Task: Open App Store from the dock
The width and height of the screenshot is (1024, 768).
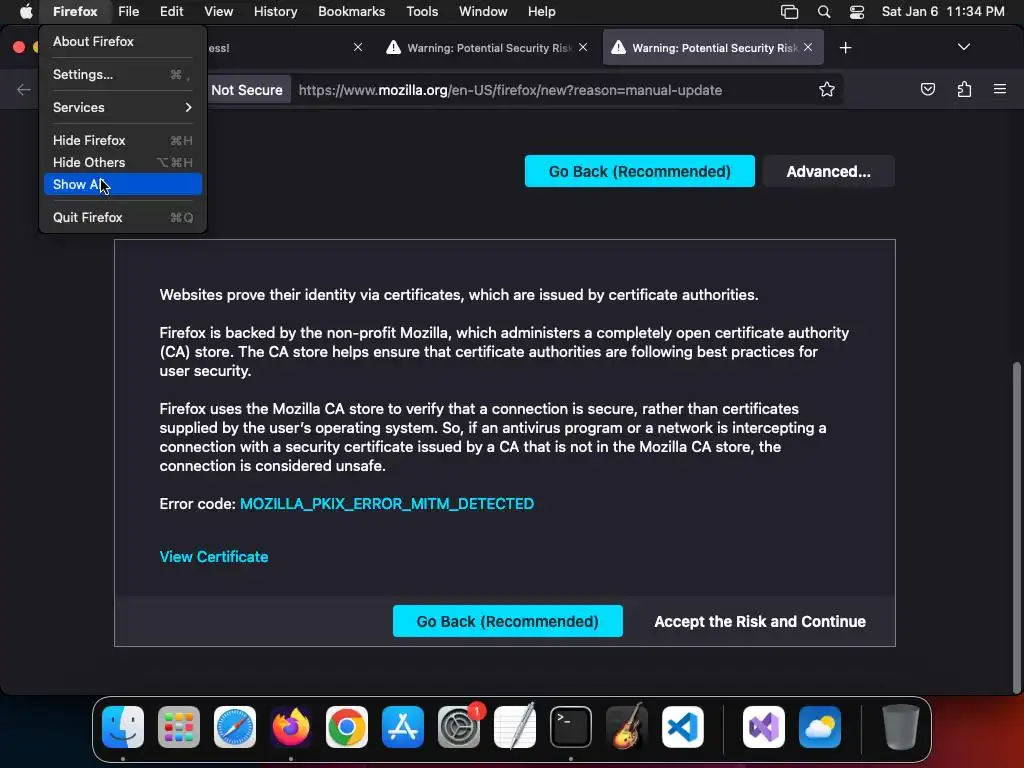Action: [x=403, y=727]
